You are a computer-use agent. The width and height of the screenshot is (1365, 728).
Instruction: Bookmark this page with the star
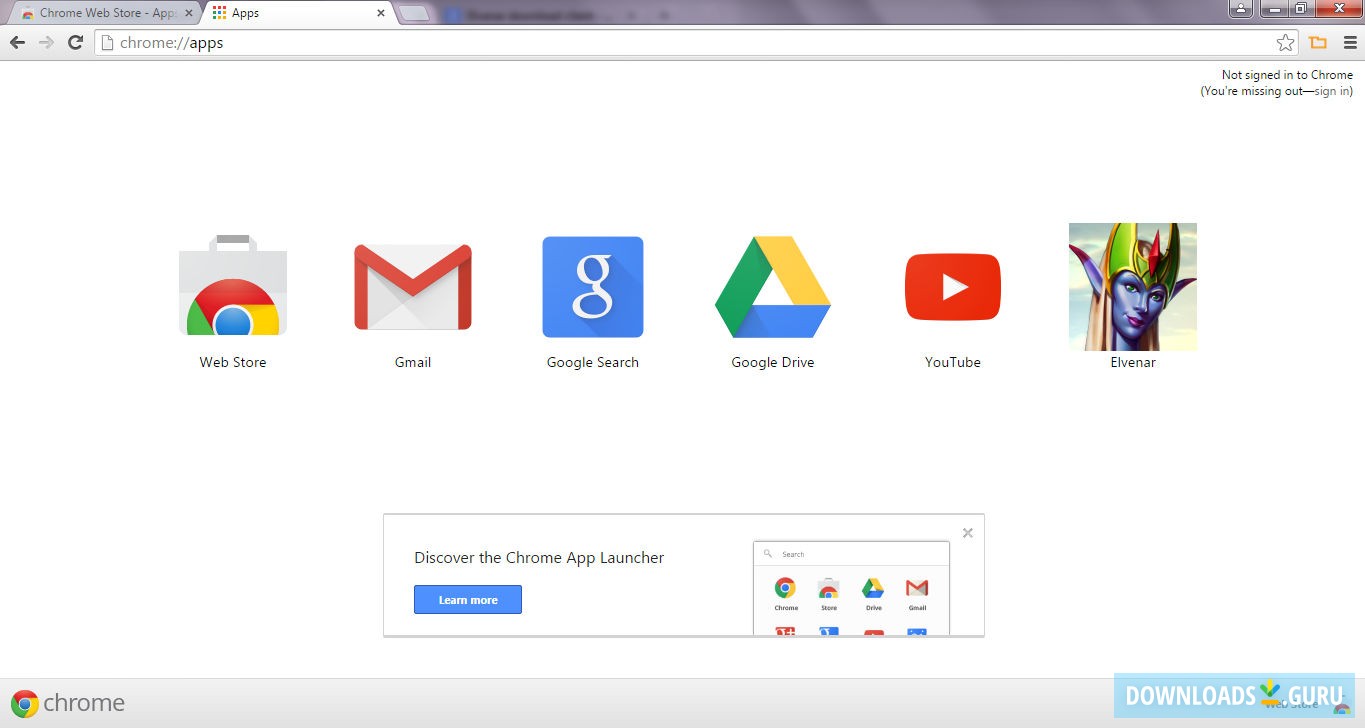click(1286, 42)
